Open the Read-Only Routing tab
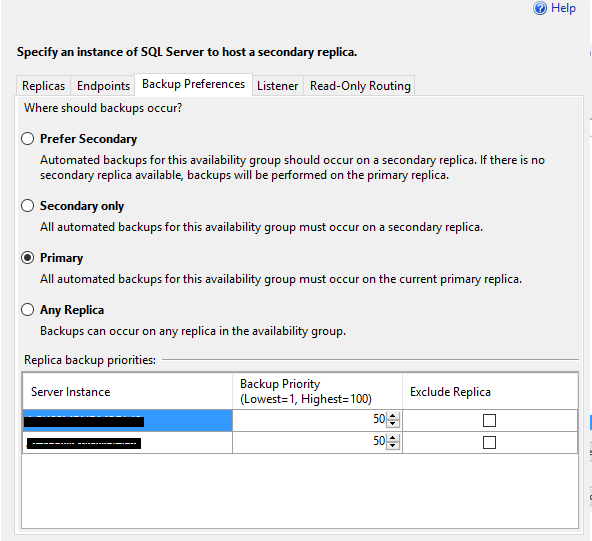The image size is (592, 541). point(360,86)
